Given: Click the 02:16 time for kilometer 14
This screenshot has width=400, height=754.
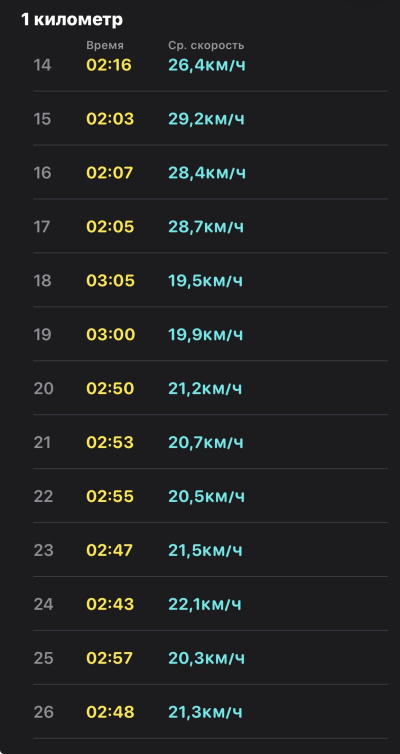Looking at the screenshot, I should pyautogui.click(x=109, y=65).
